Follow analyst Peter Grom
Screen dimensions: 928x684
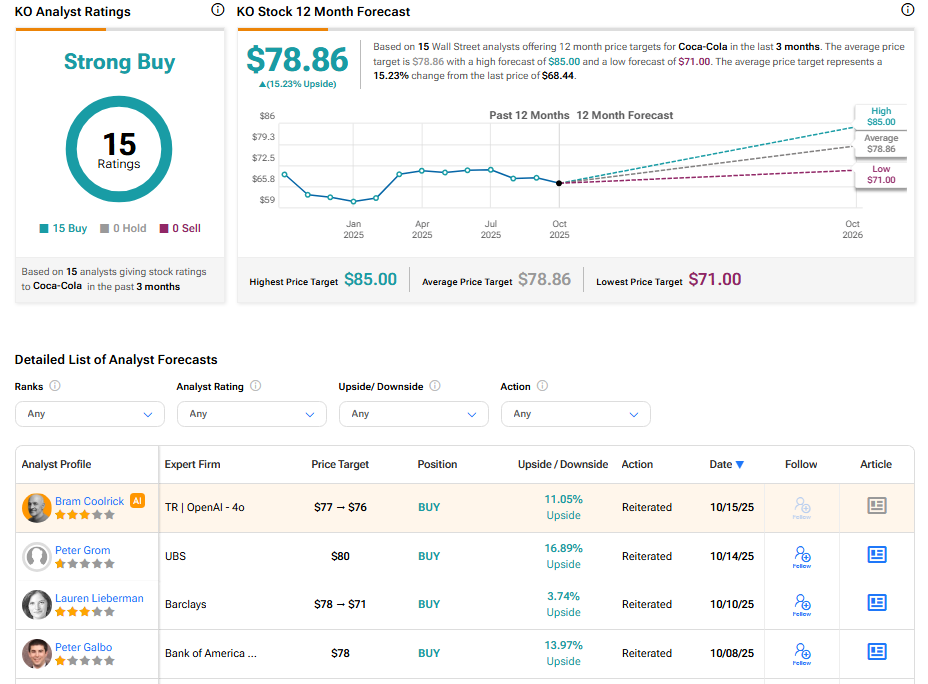[x=801, y=555]
